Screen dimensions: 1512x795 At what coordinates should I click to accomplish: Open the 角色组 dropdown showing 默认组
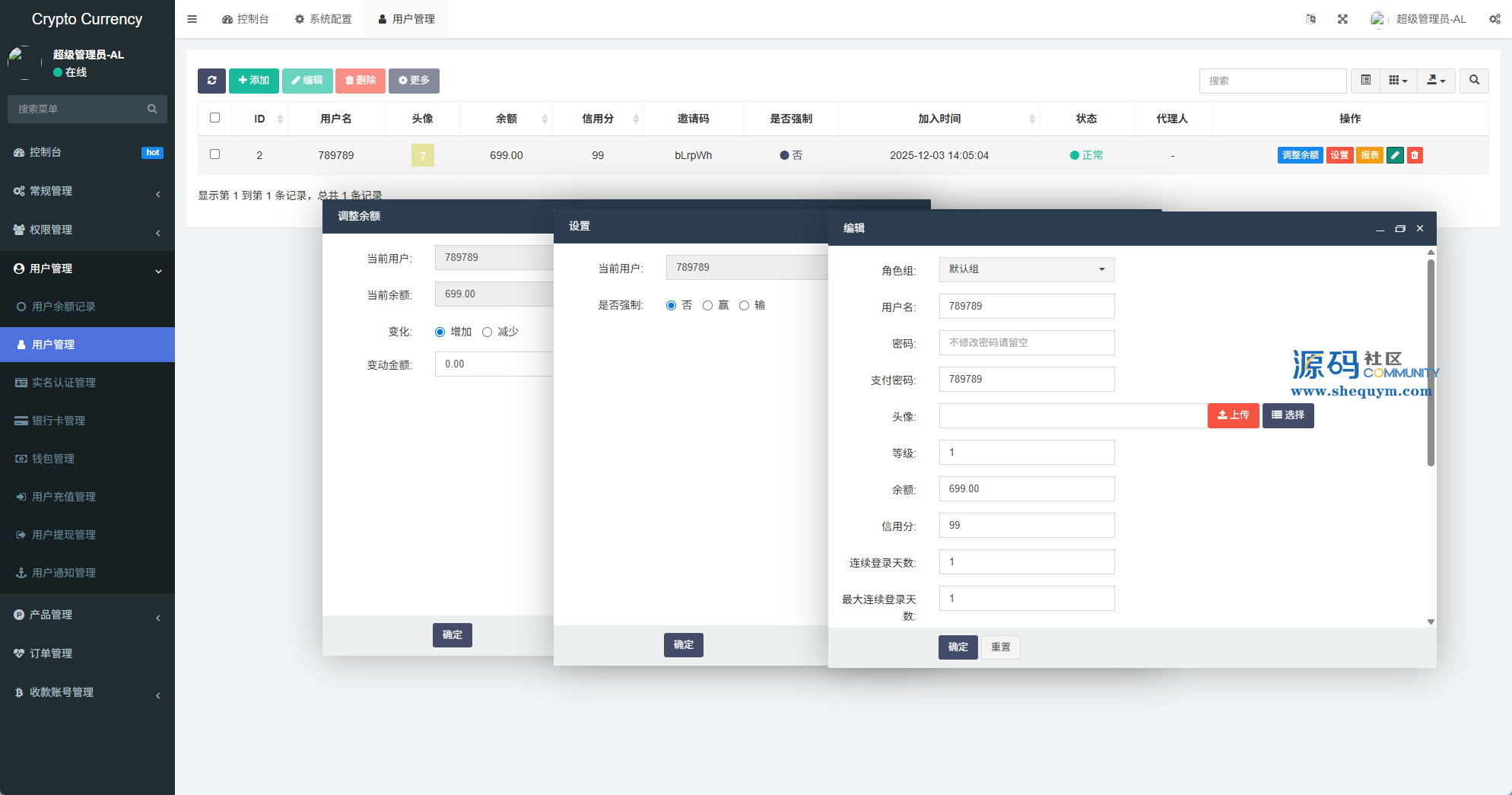point(1026,269)
